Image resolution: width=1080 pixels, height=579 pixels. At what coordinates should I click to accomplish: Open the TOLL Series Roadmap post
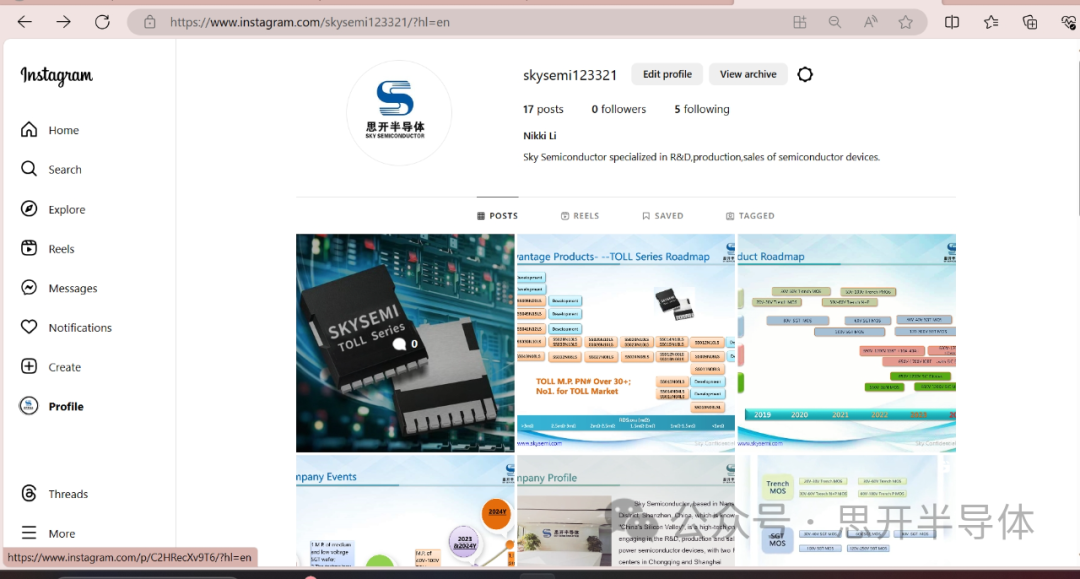(625, 343)
